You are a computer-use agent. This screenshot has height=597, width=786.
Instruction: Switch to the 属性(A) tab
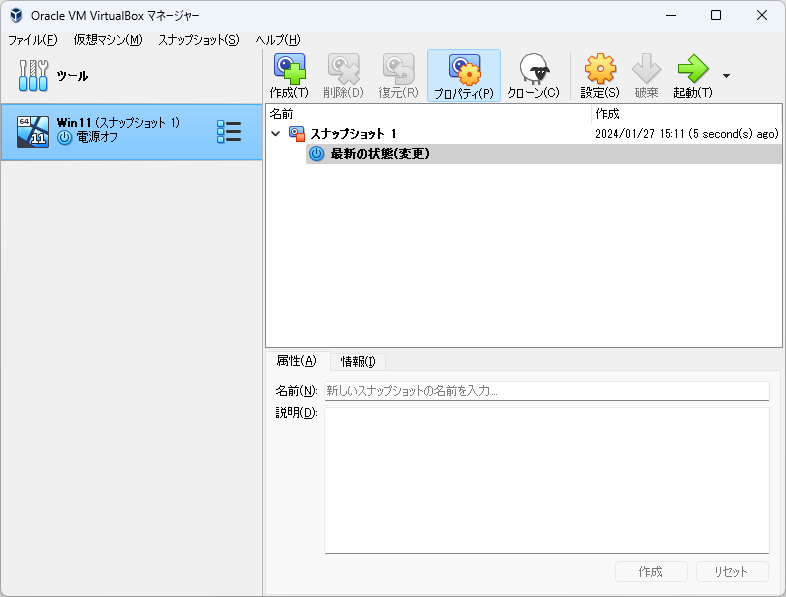pos(297,361)
